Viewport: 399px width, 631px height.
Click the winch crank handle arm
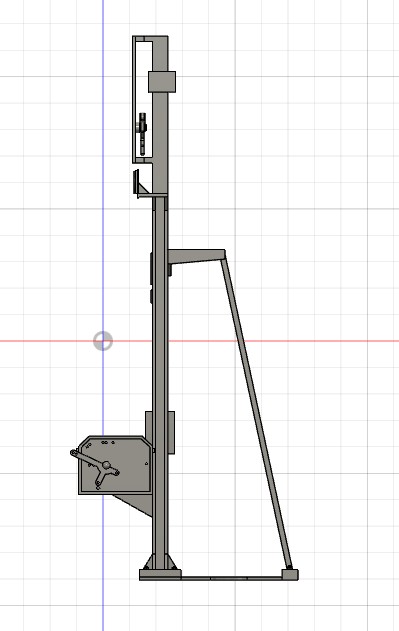(88, 458)
